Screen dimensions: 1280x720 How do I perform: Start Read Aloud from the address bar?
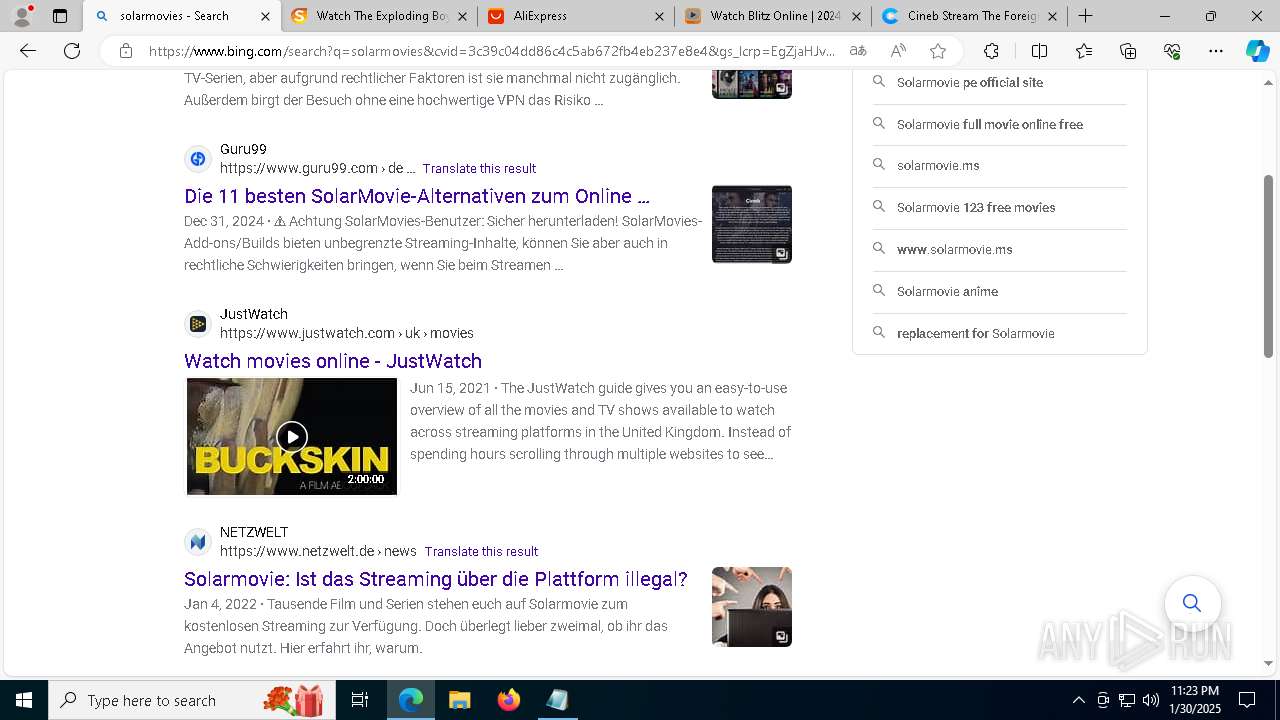pyautogui.click(x=898, y=51)
